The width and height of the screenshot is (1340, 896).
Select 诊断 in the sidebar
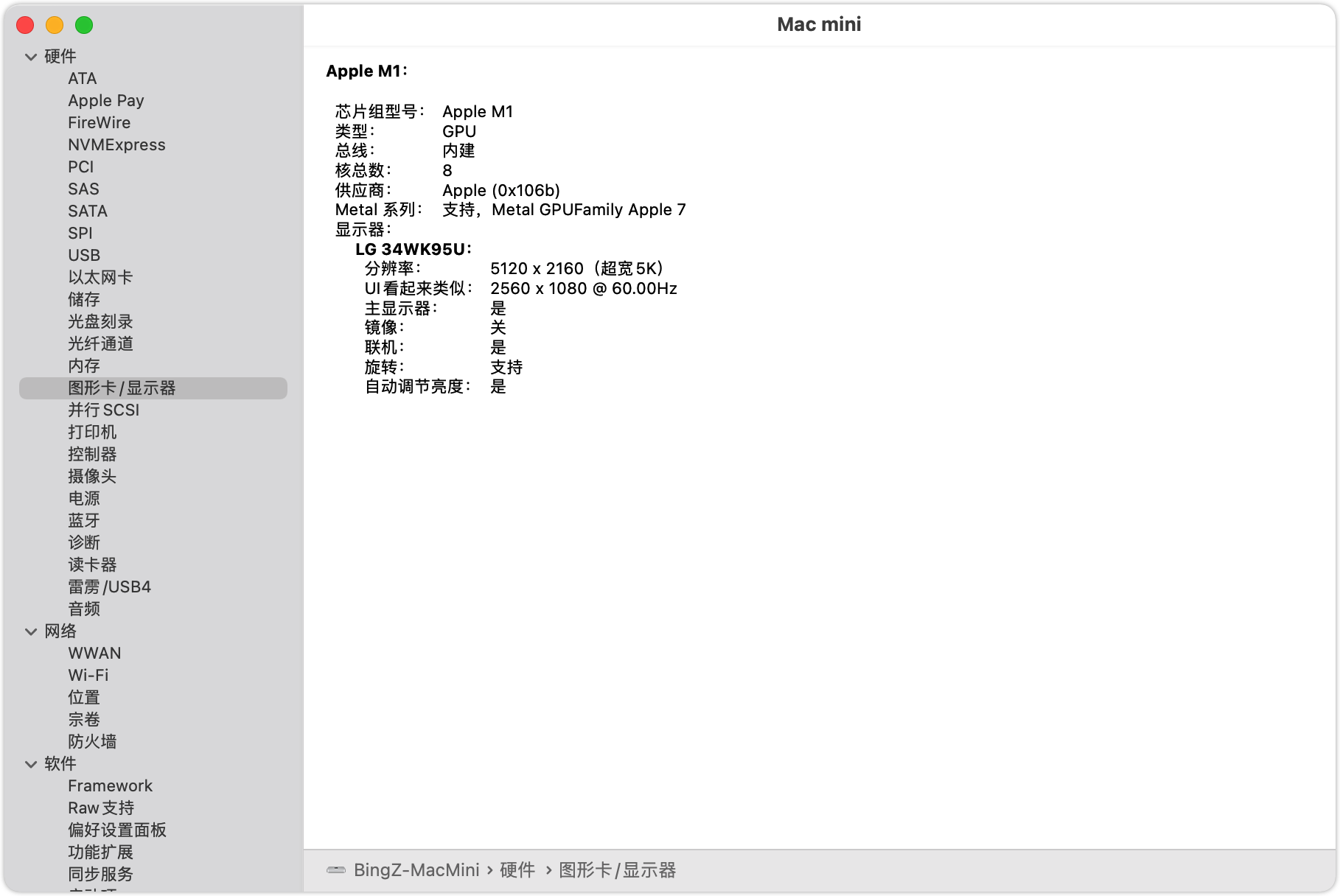pyautogui.click(x=84, y=543)
